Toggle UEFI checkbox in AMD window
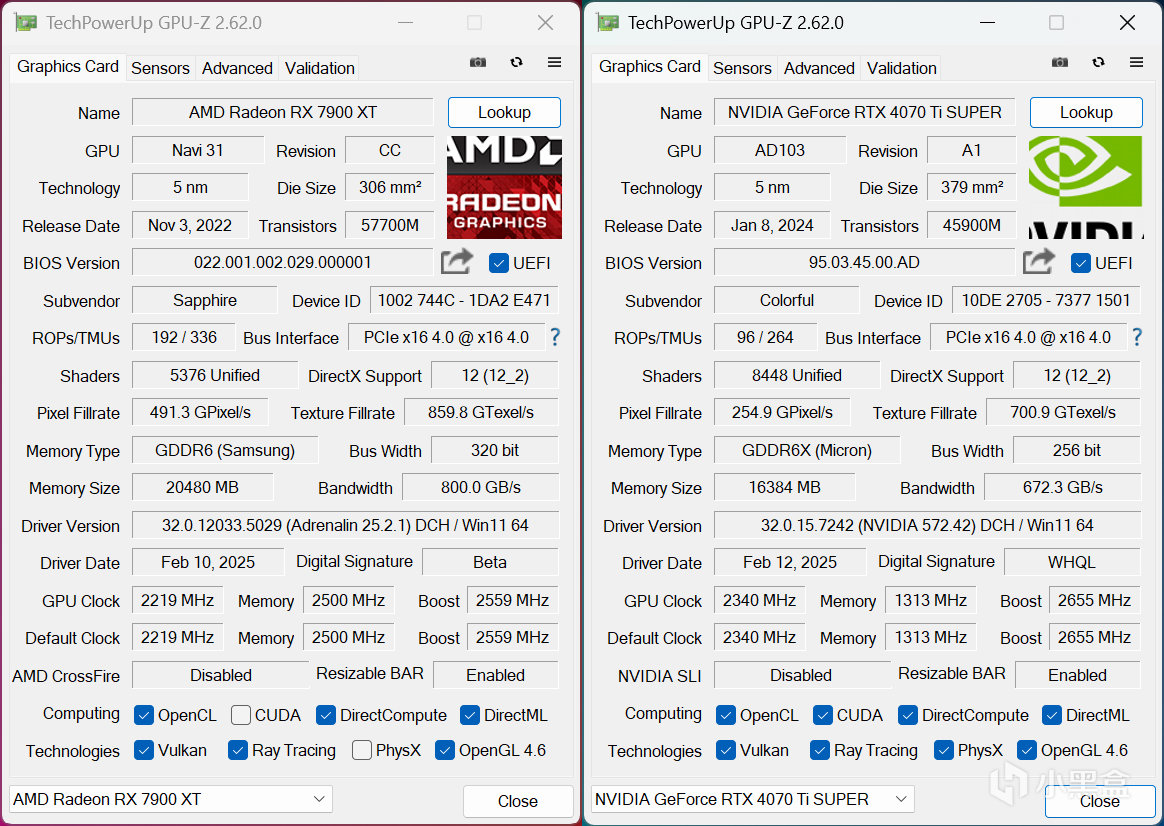1164x826 pixels. click(499, 263)
